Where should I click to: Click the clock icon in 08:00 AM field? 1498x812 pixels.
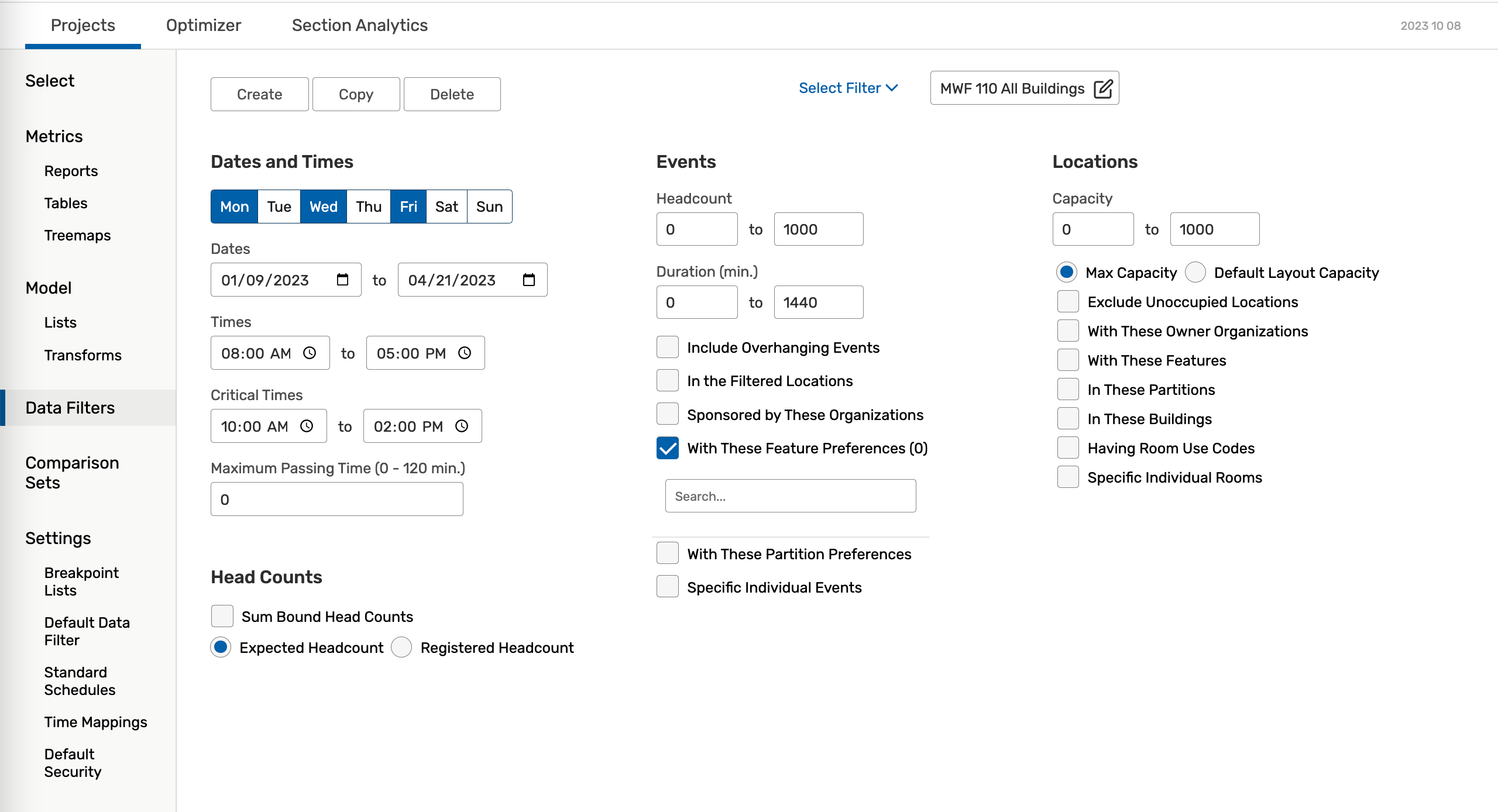[310, 353]
